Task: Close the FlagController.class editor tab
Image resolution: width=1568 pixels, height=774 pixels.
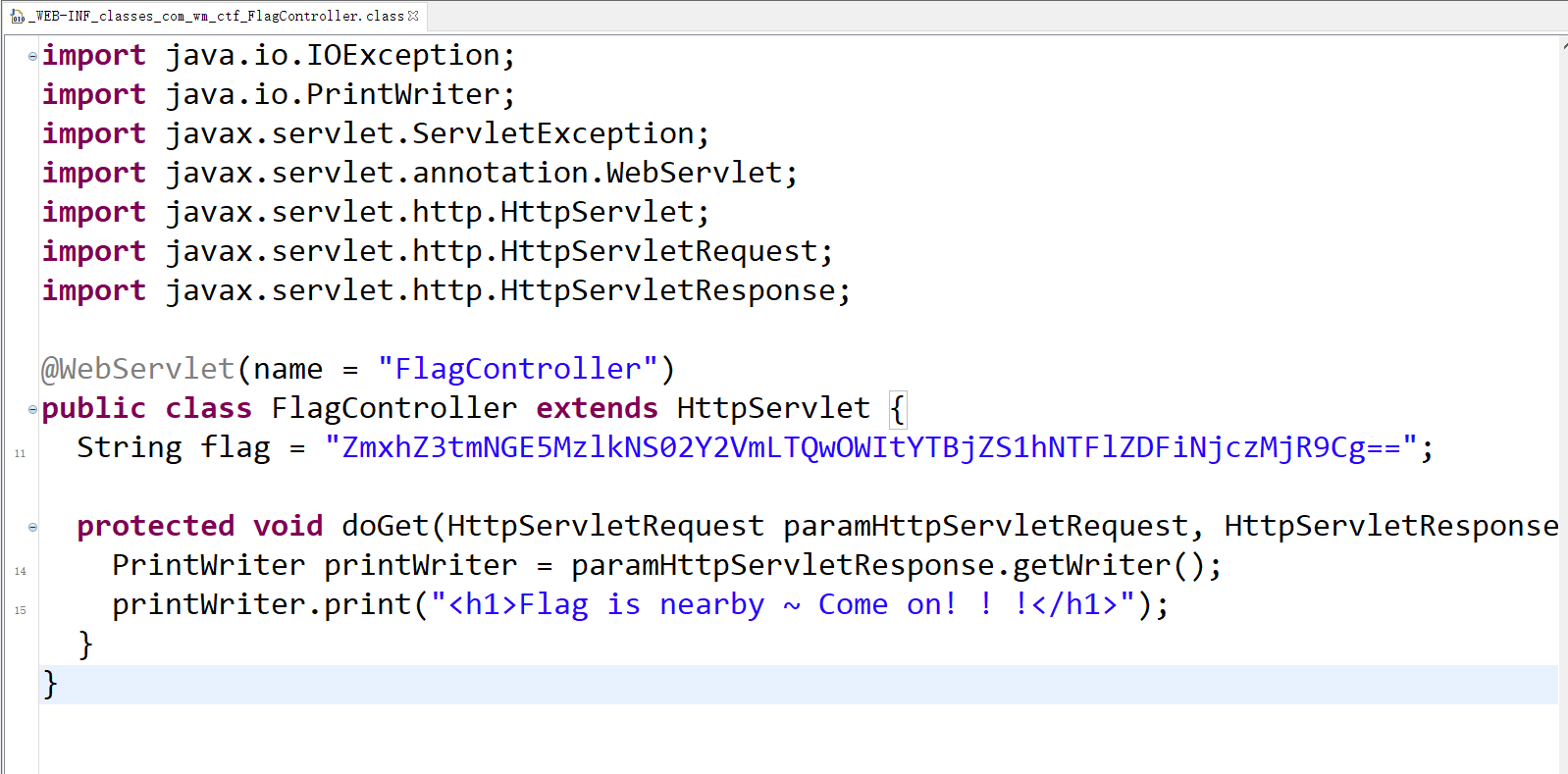Action: click(x=413, y=16)
